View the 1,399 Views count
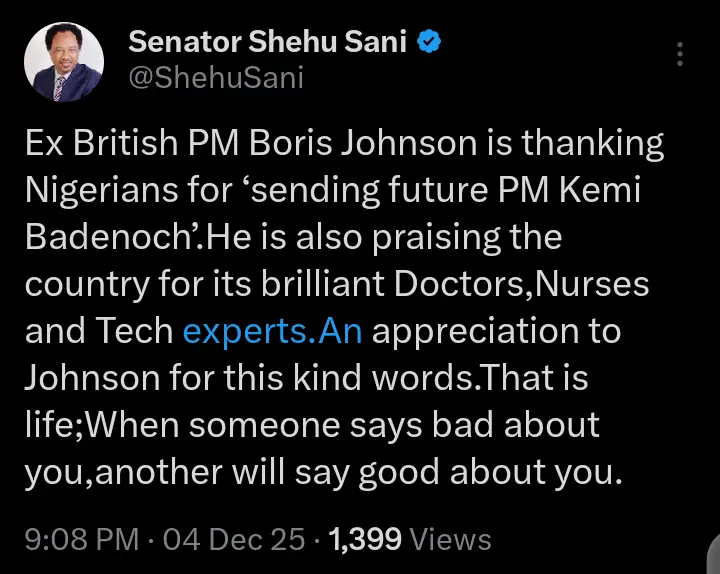 click(x=410, y=540)
